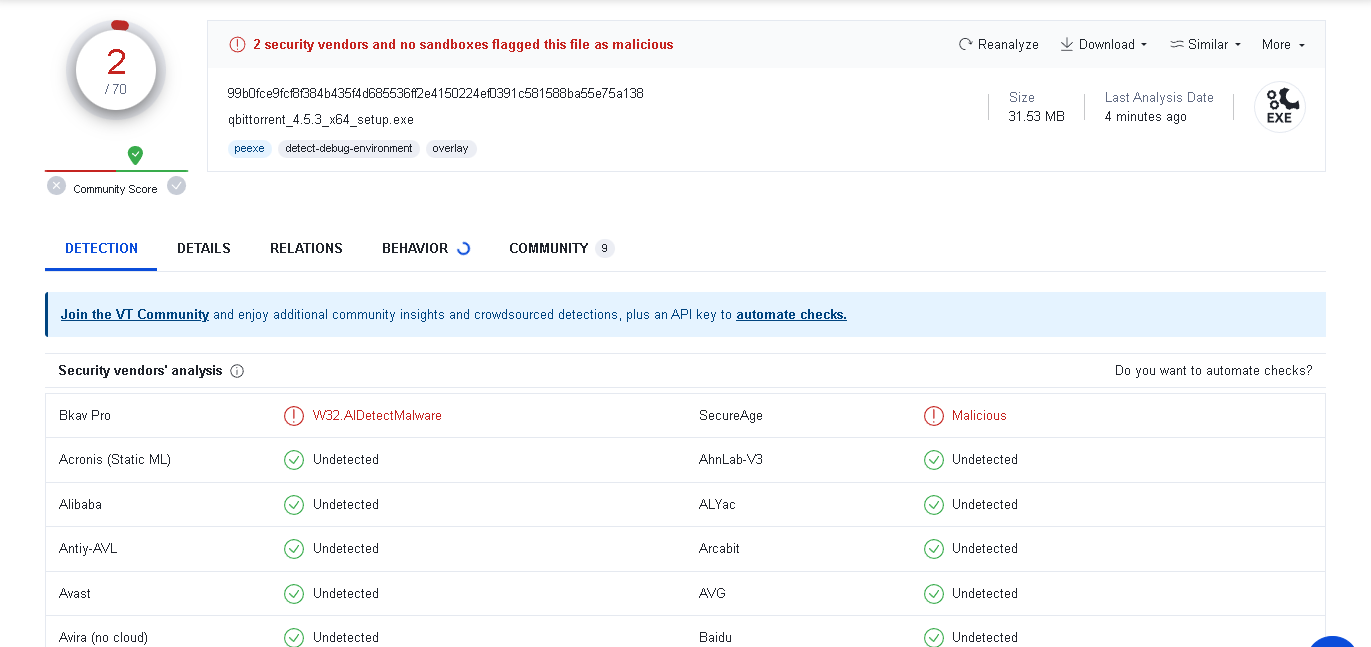Viewport: 1371px width, 647px height.
Task: Click the detect-debug-environment tag
Action: coord(349,149)
